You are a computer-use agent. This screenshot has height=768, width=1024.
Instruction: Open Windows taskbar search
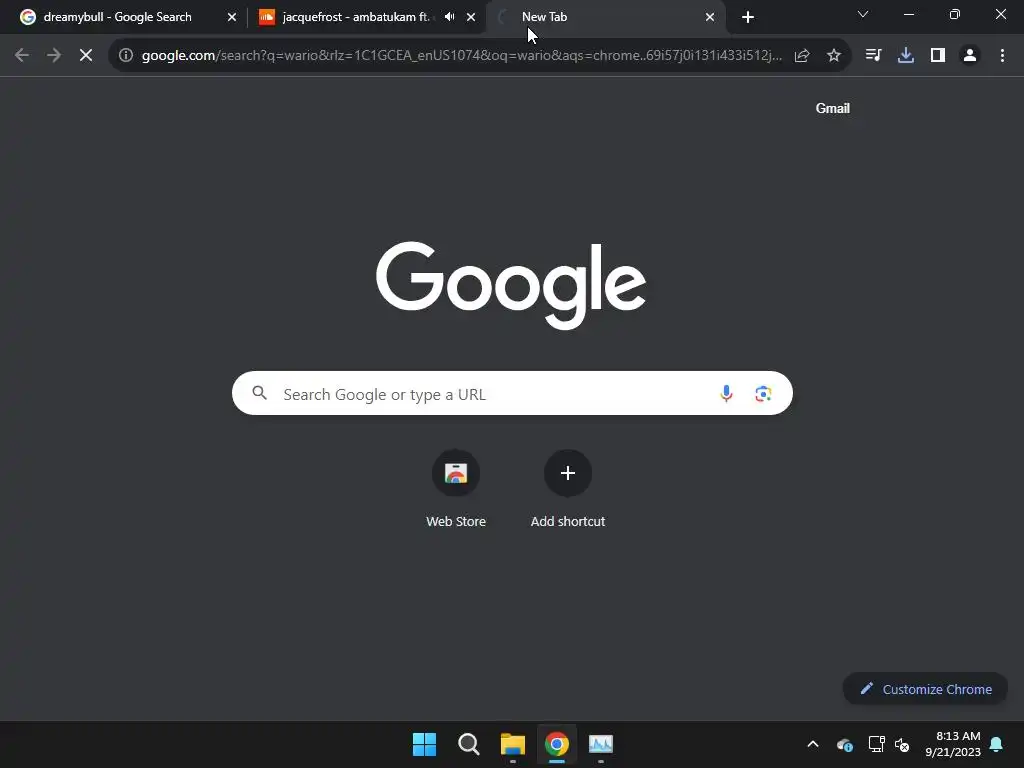[x=468, y=744]
